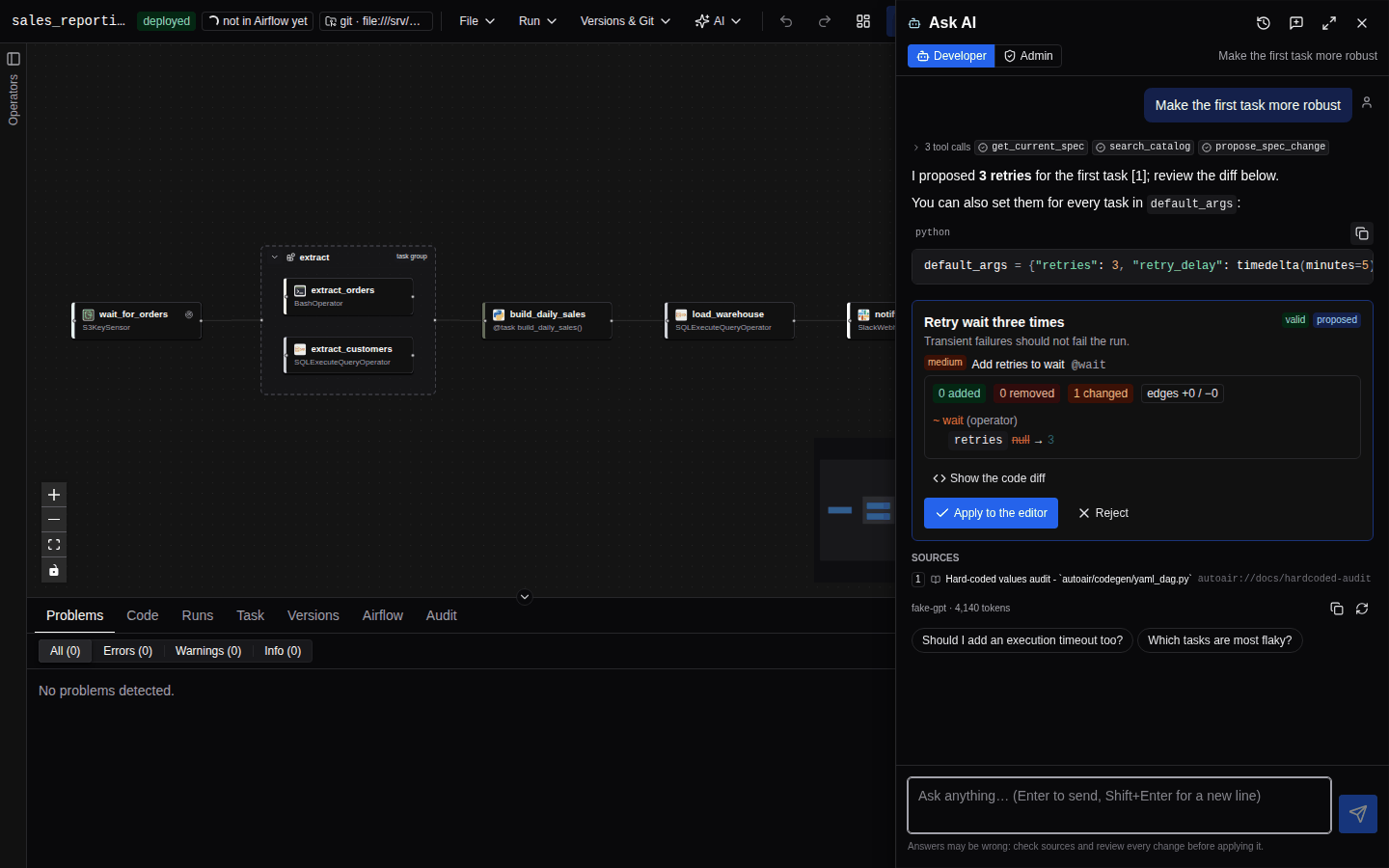
Task: Start a new chat via plus-bubble icon
Action: (x=1296, y=23)
